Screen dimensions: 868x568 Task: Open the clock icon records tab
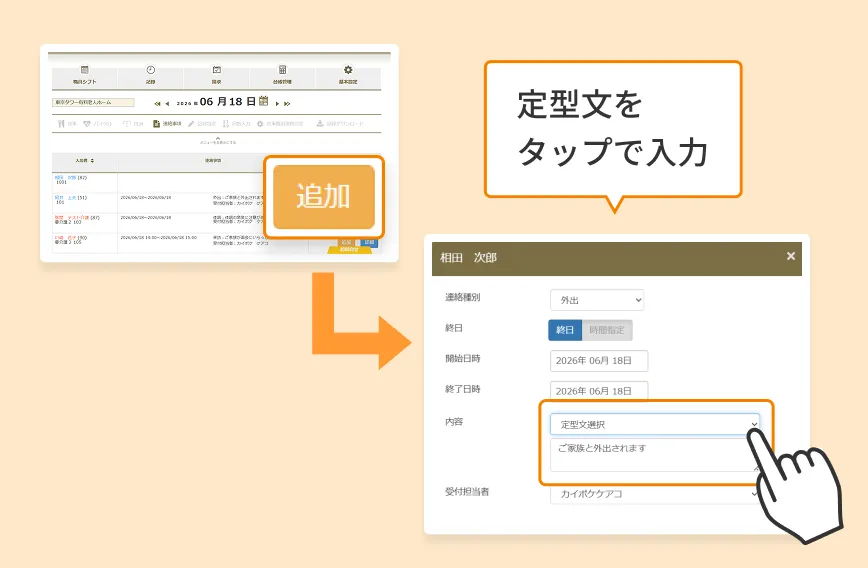150,75
